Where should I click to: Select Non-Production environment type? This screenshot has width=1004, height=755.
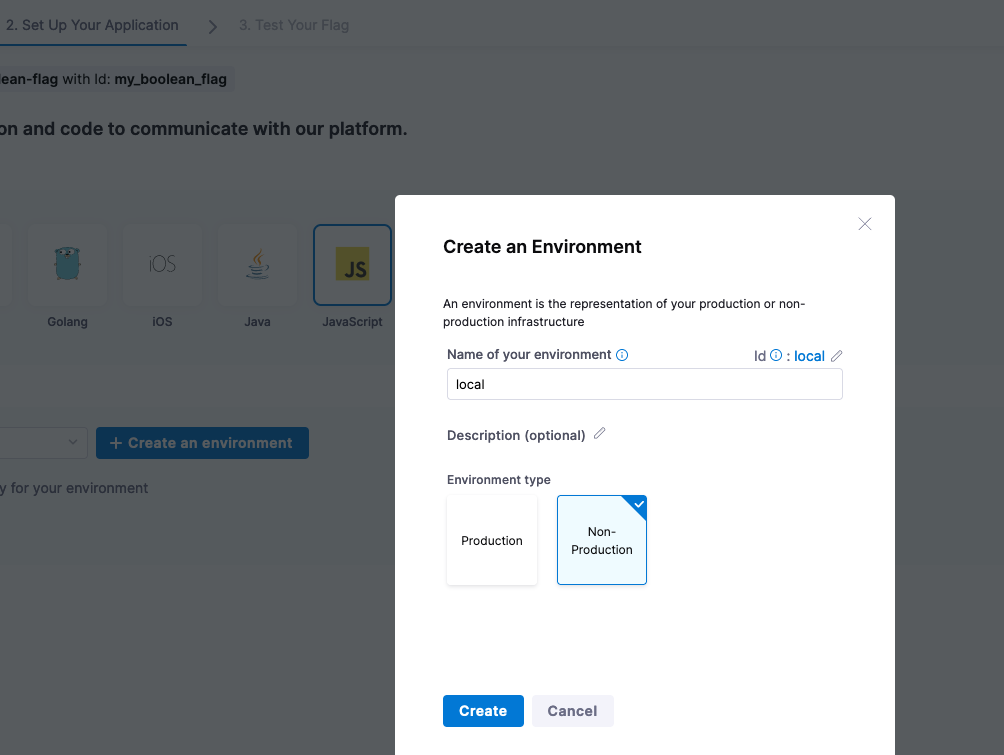602,540
